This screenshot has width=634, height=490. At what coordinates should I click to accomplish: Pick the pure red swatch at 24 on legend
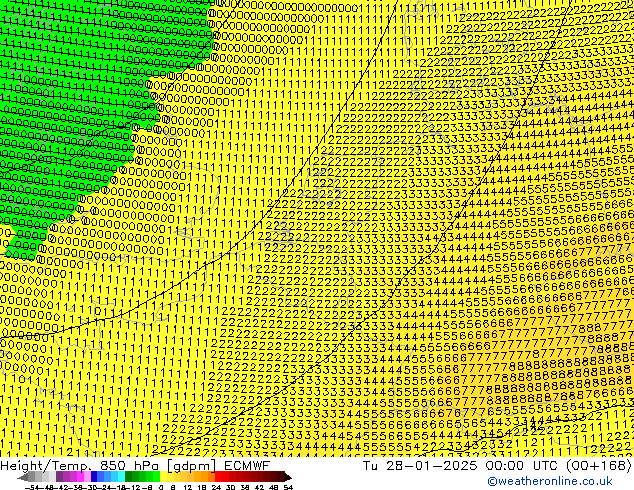[218, 477]
